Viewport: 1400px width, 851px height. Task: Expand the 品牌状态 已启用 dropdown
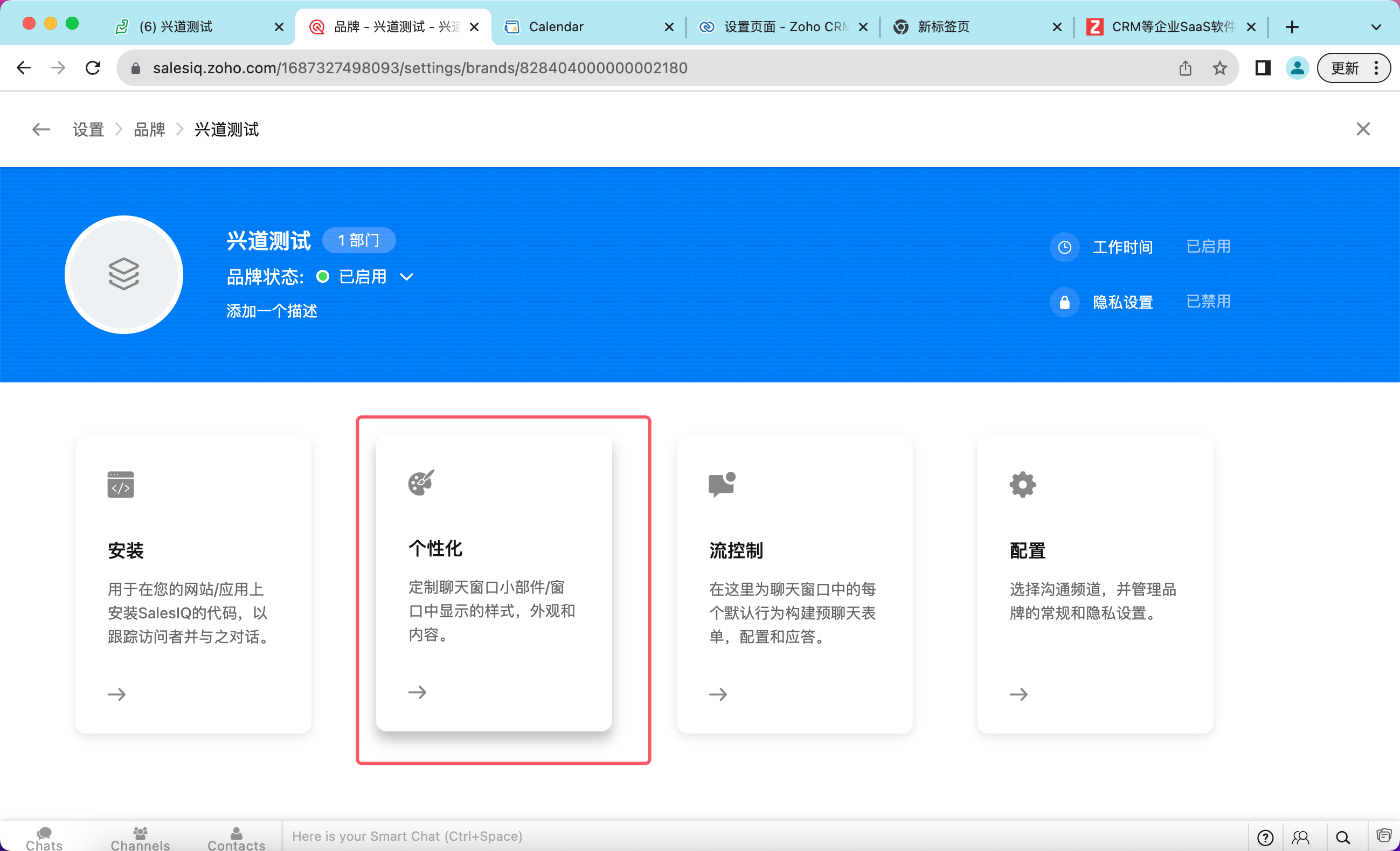tap(407, 277)
